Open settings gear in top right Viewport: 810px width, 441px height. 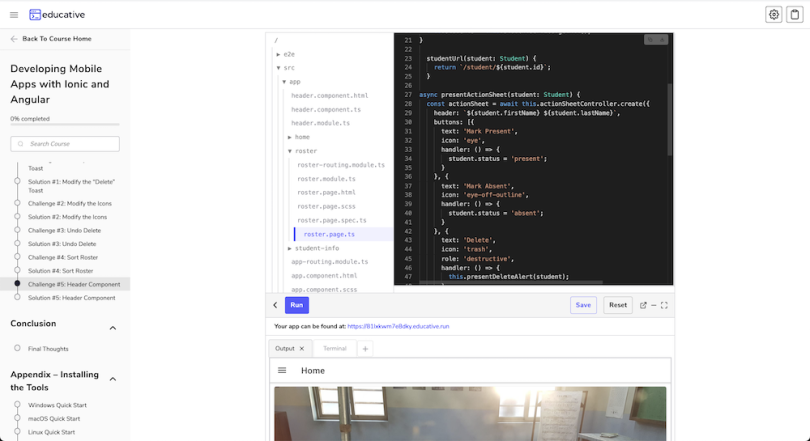click(774, 15)
